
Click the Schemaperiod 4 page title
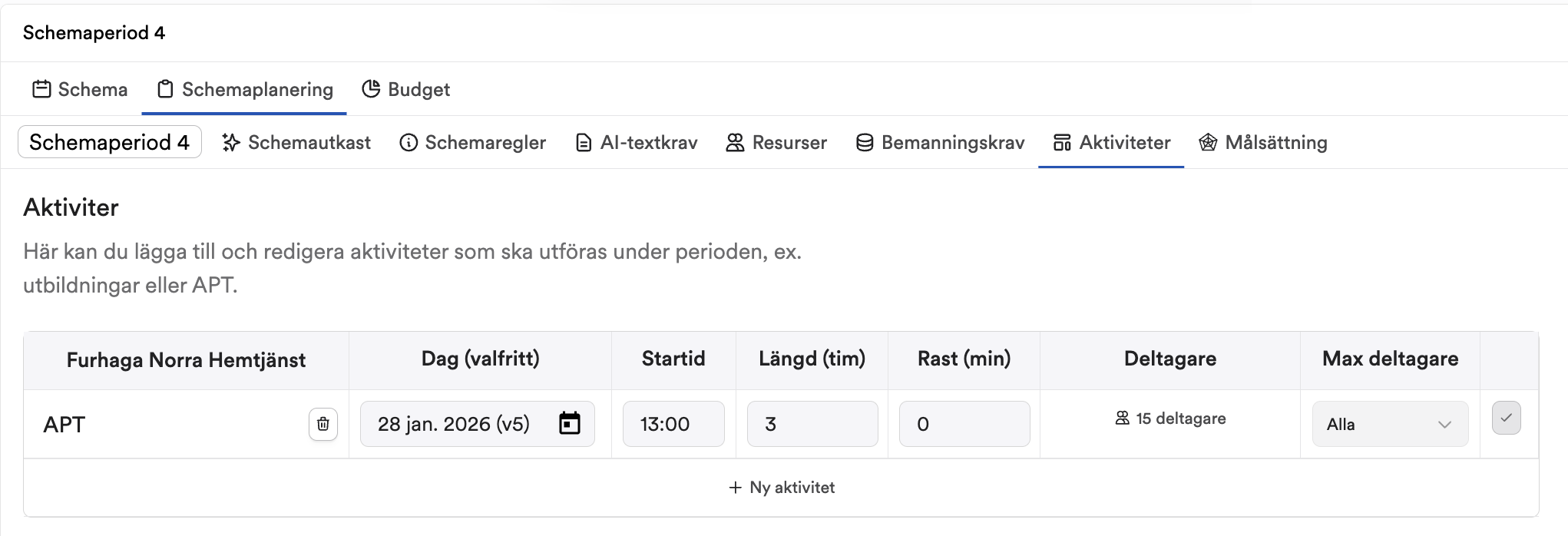click(94, 32)
